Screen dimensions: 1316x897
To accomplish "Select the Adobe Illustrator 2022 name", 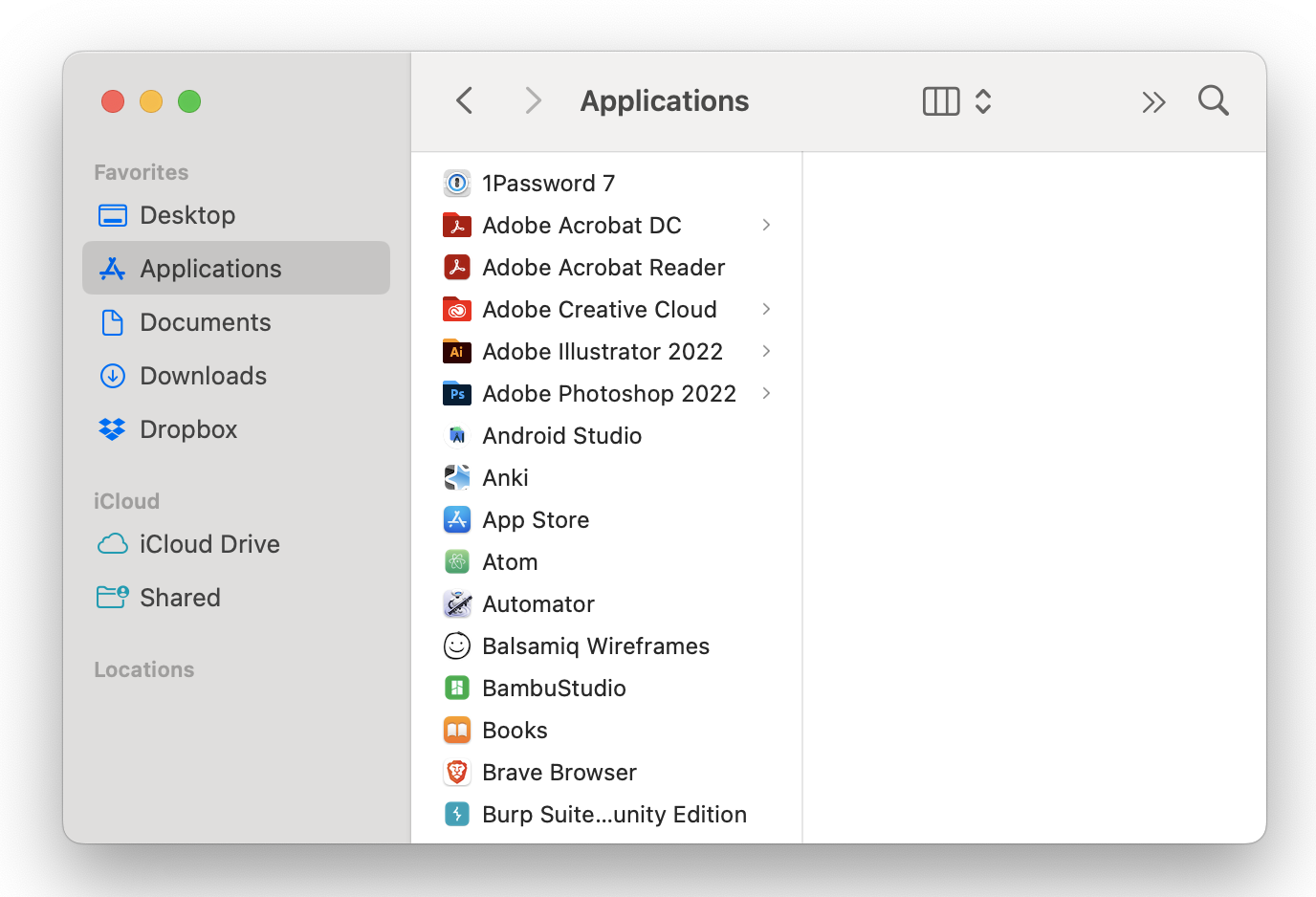I will pyautogui.click(x=603, y=351).
